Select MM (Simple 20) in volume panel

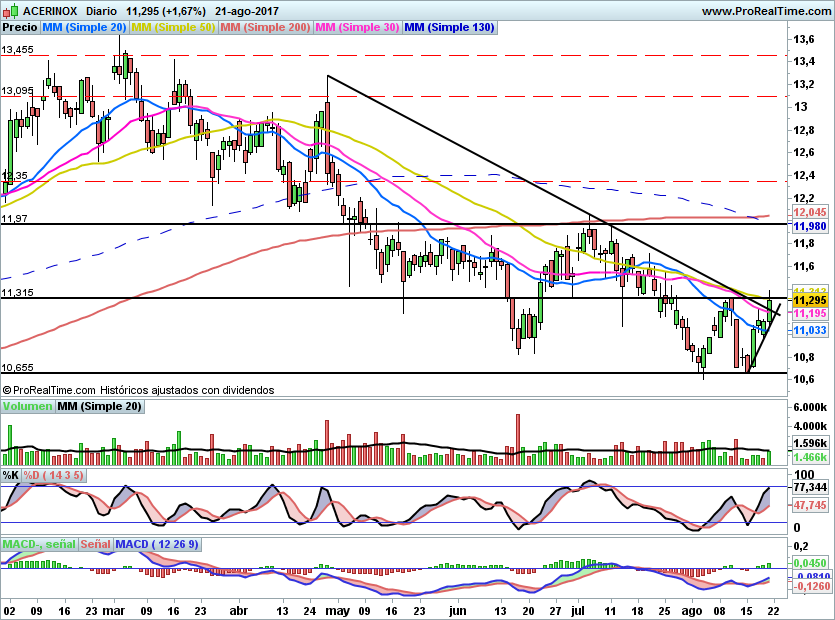pyautogui.click(x=99, y=406)
